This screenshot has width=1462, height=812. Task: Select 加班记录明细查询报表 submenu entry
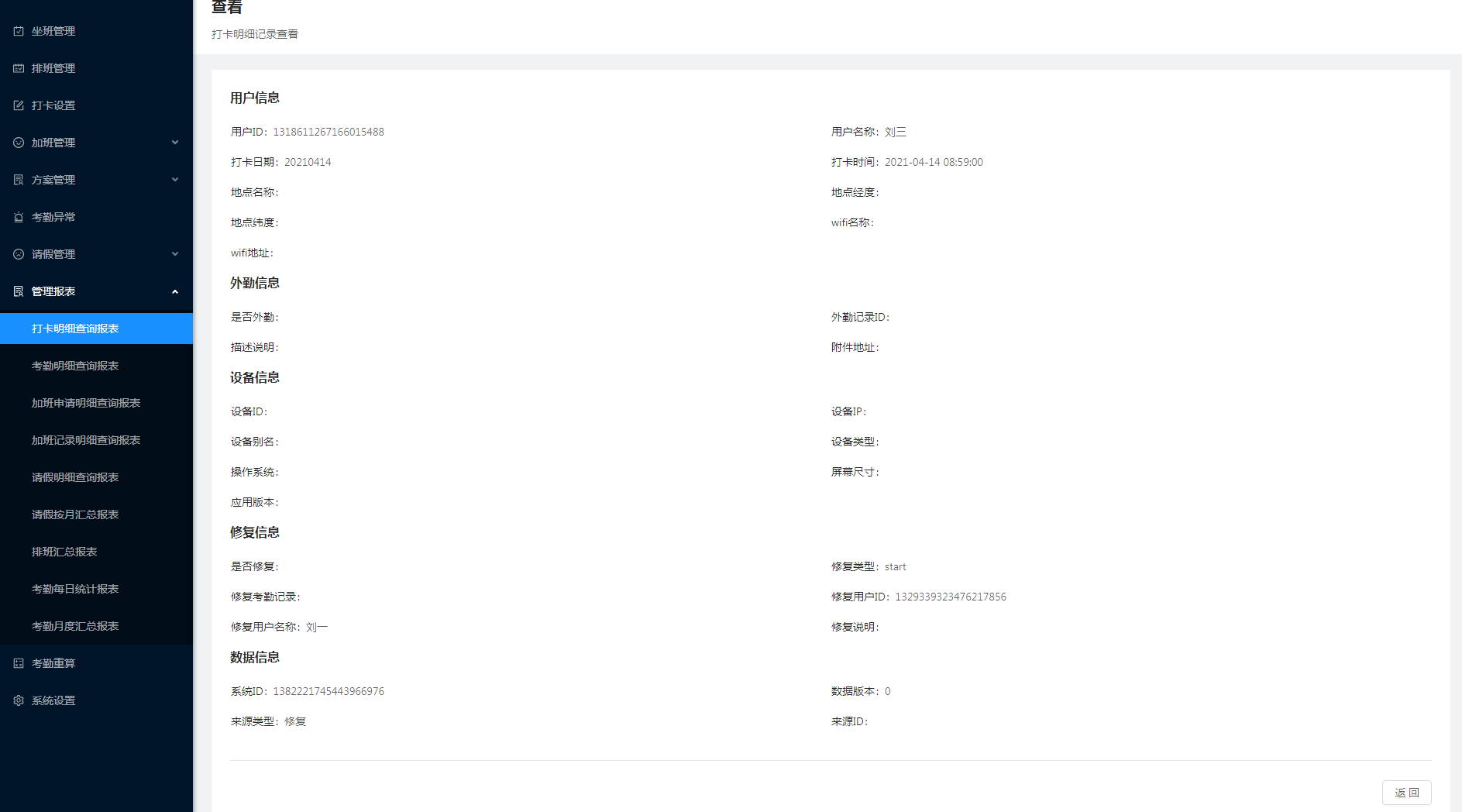[x=96, y=440]
